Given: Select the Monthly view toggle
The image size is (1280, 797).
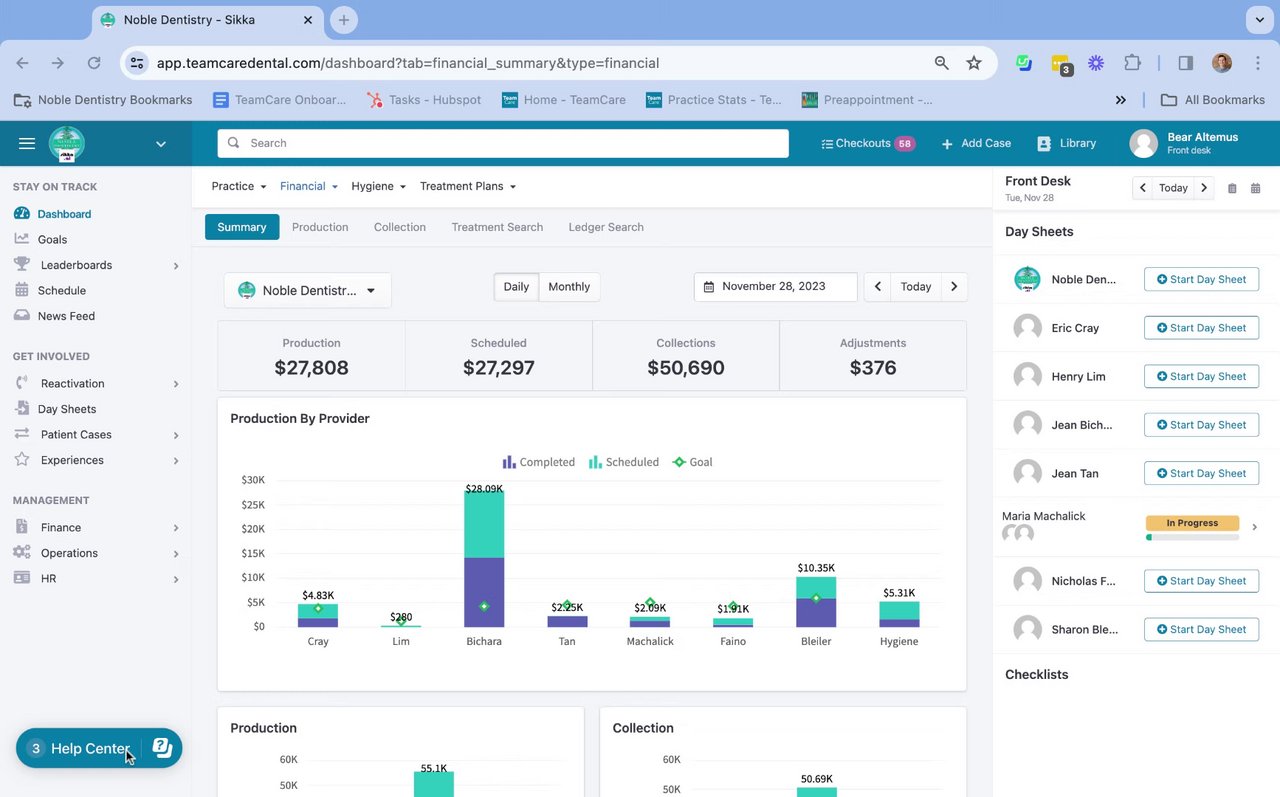Looking at the screenshot, I should [x=569, y=287].
